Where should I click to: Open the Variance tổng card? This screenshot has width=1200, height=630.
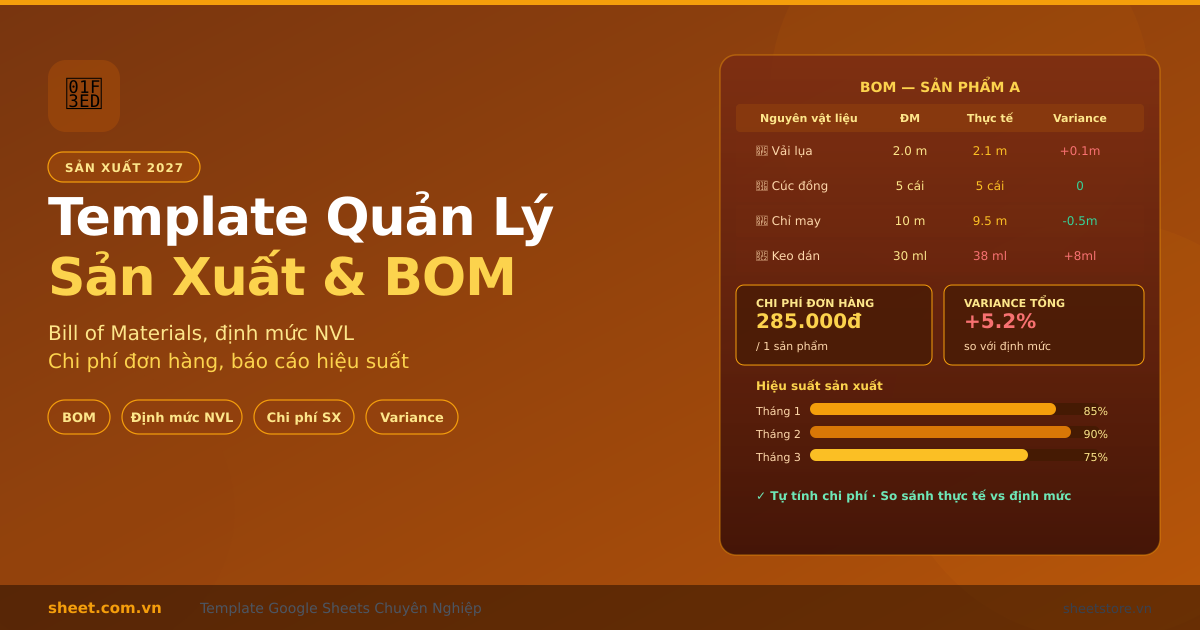pyautogui.click(x=1043, y=325)
